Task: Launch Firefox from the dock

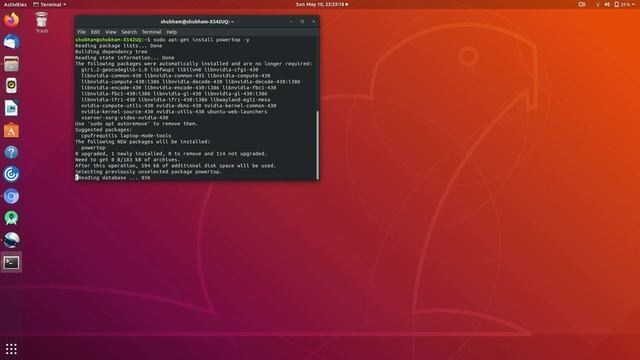Action: point(11,20)
